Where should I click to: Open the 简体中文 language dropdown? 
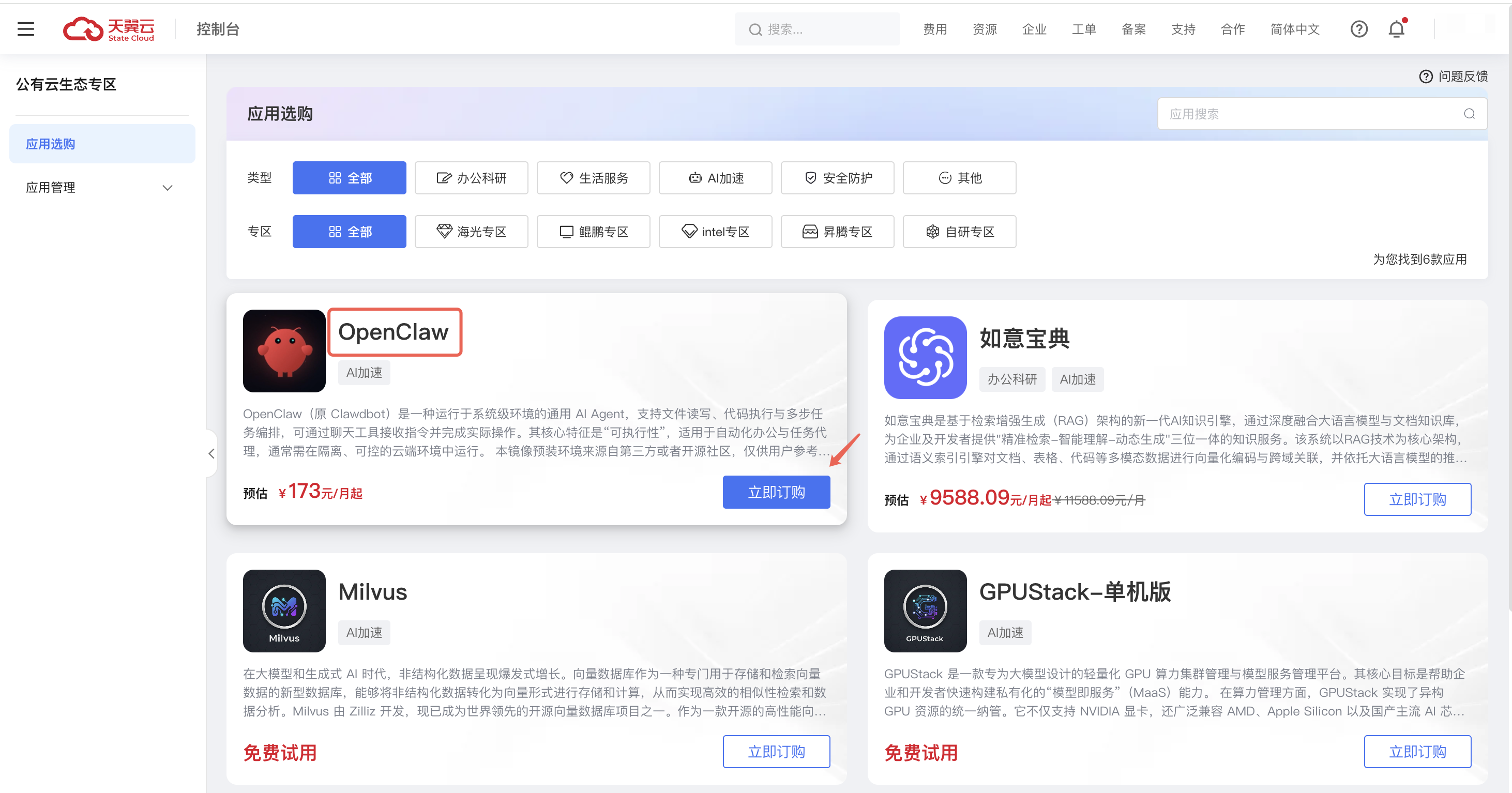1295,29
